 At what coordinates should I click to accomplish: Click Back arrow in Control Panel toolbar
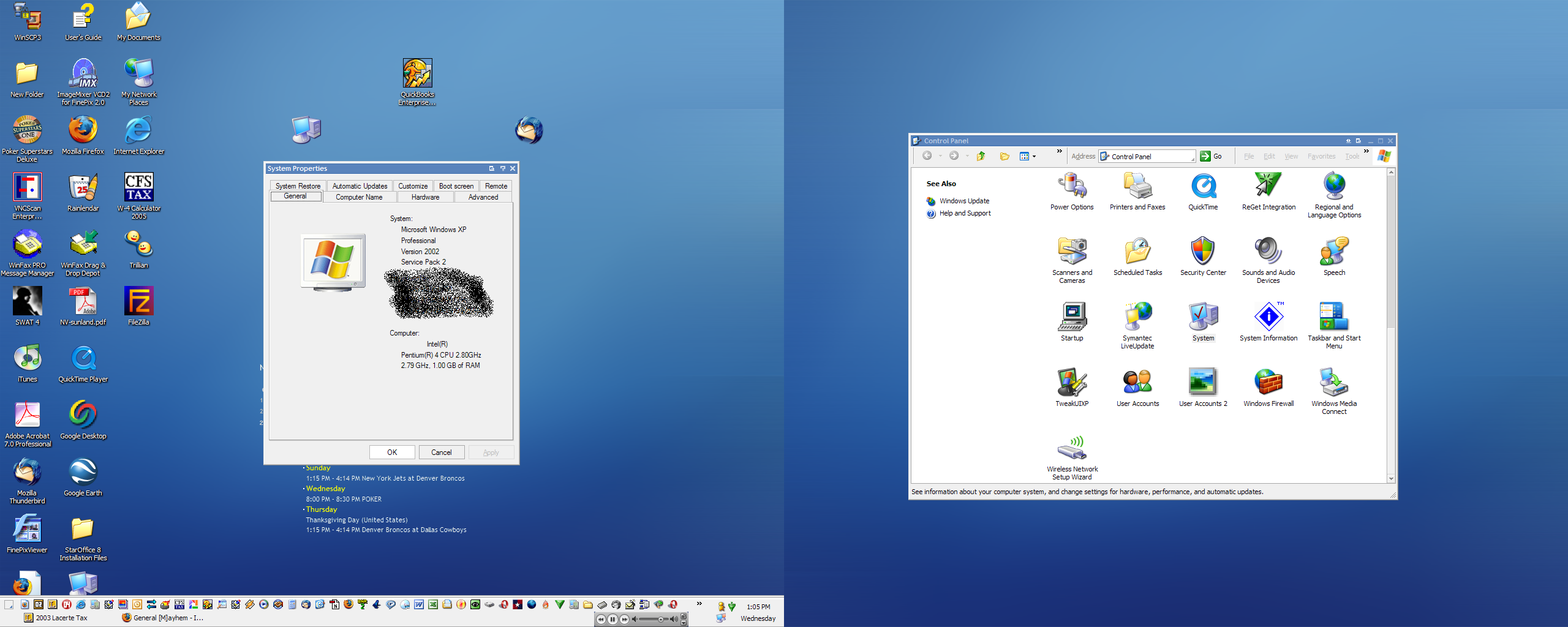[927, 156]
